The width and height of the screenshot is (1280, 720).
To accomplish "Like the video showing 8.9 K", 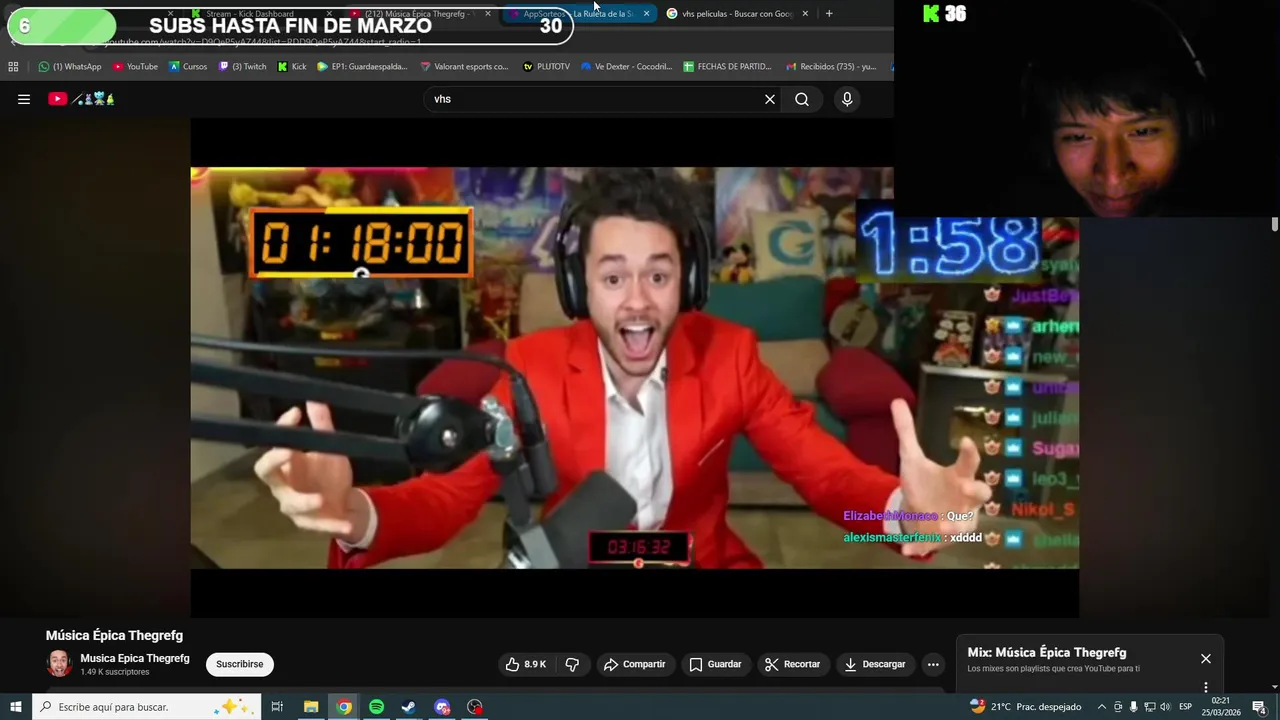I will pyautogui.click(x=526, y=664).
